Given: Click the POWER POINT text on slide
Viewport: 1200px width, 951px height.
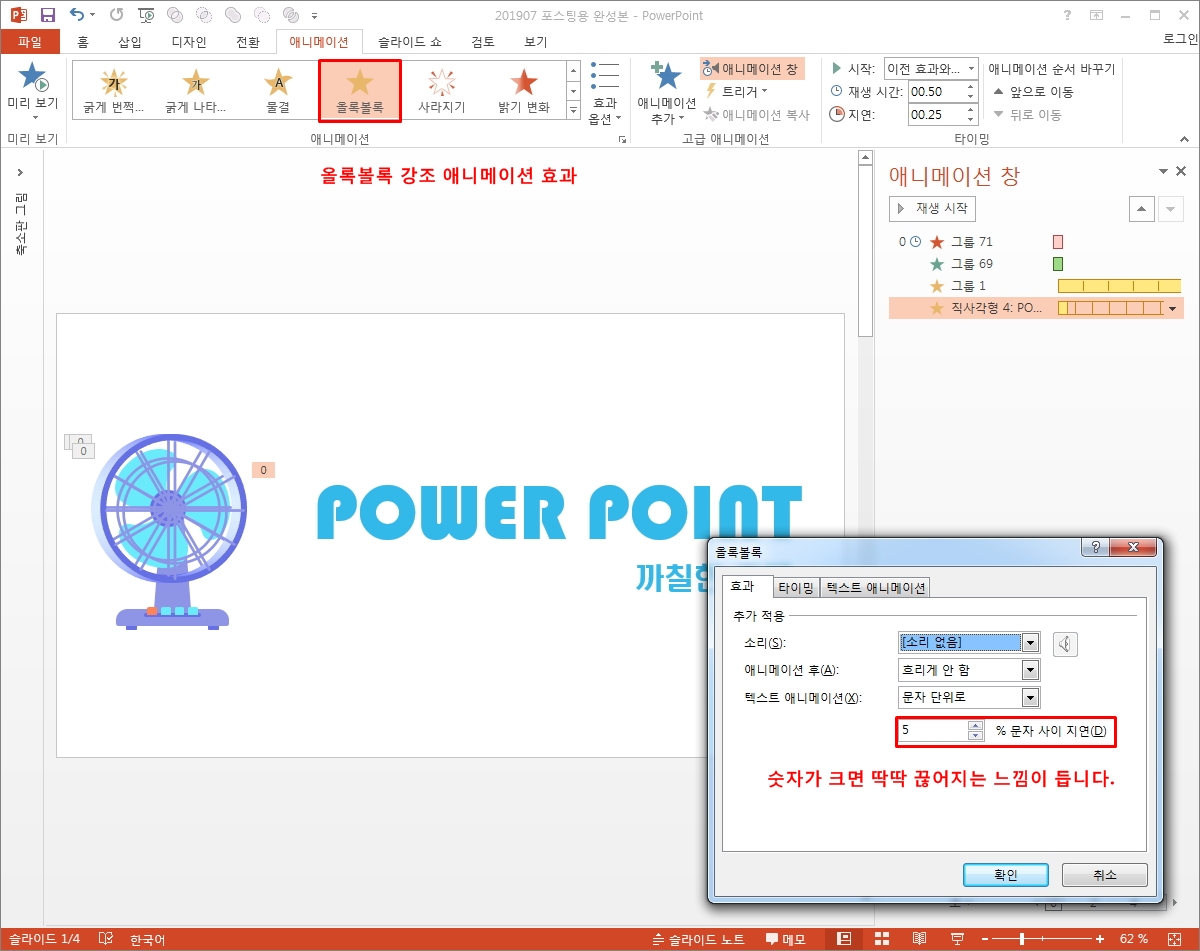Looking at the screenshot, I should [x=559, y=513].
